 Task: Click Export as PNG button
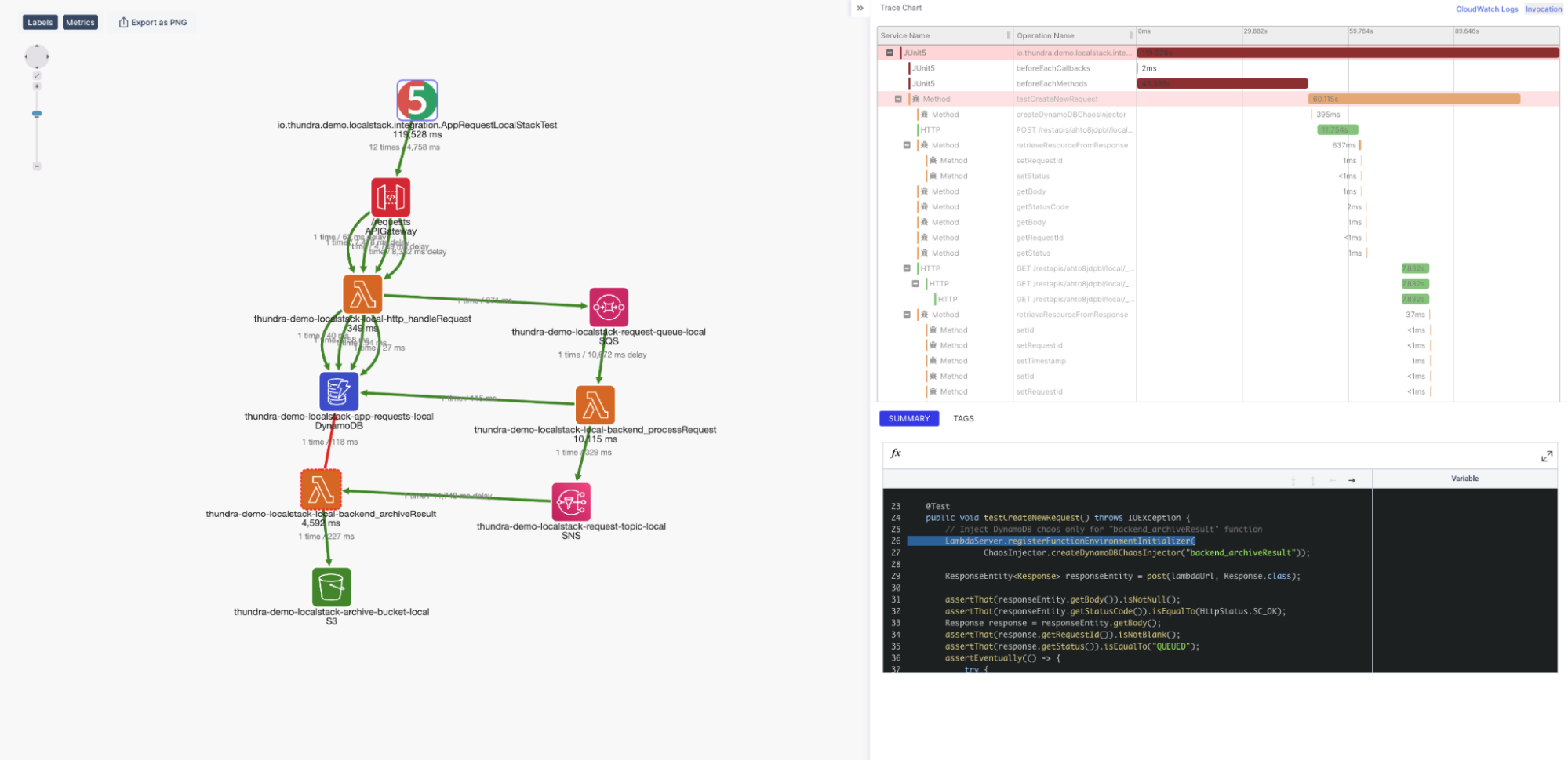pyautogui.click(x=153, y=22)
